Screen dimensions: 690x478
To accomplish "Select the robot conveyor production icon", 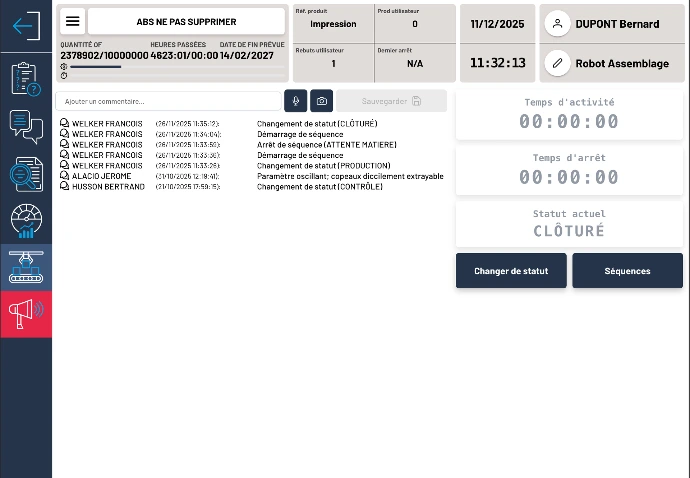I will tap(25, 267).
